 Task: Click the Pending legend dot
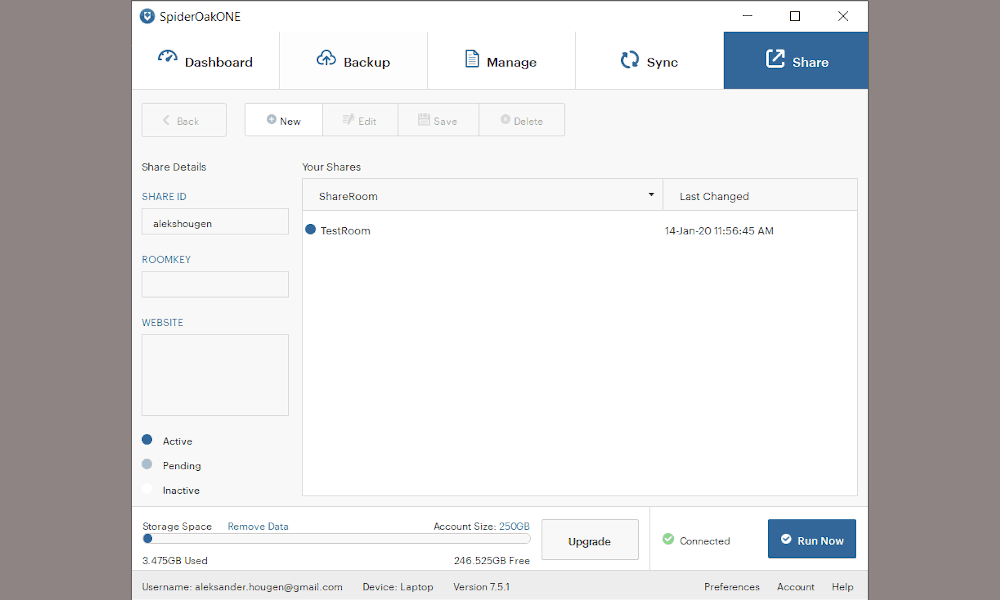[147, 464]
